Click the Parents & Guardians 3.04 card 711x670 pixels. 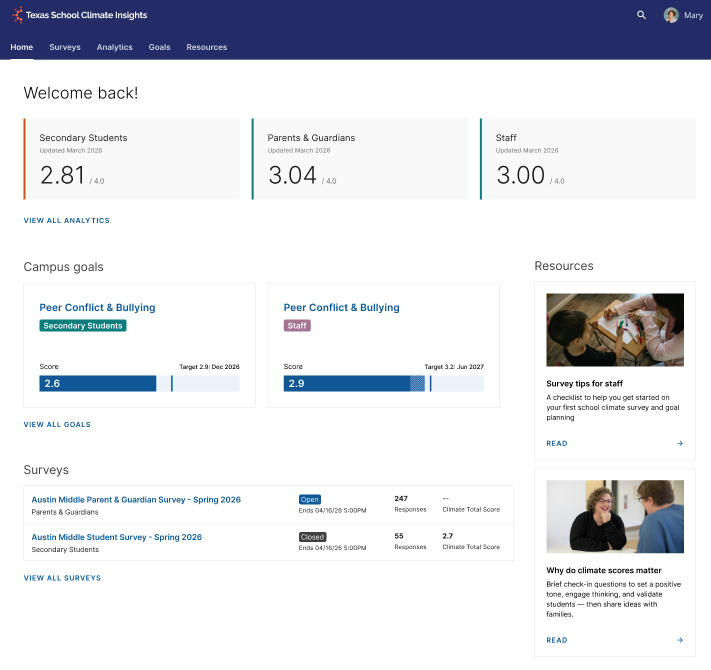360,159
